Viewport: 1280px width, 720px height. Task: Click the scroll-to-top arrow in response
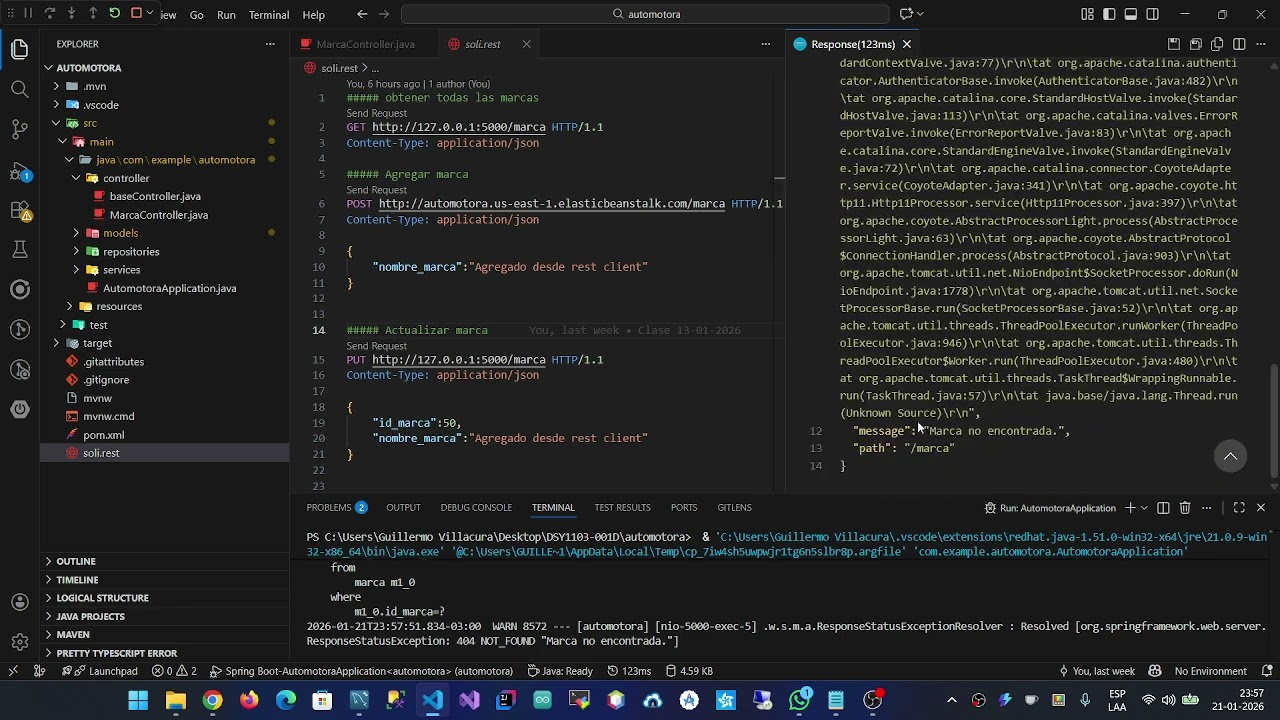(1231, 456)
